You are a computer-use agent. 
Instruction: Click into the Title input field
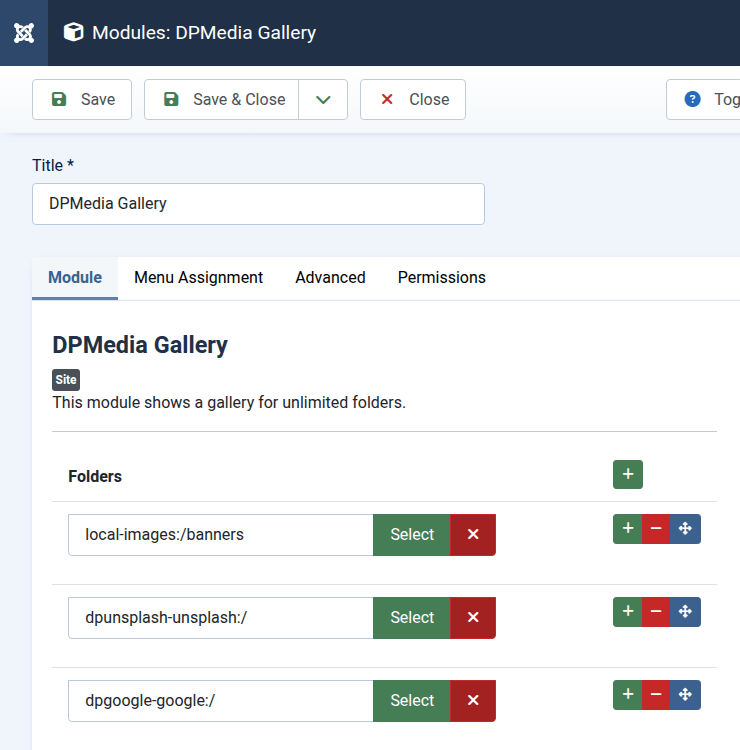[258, 204]
